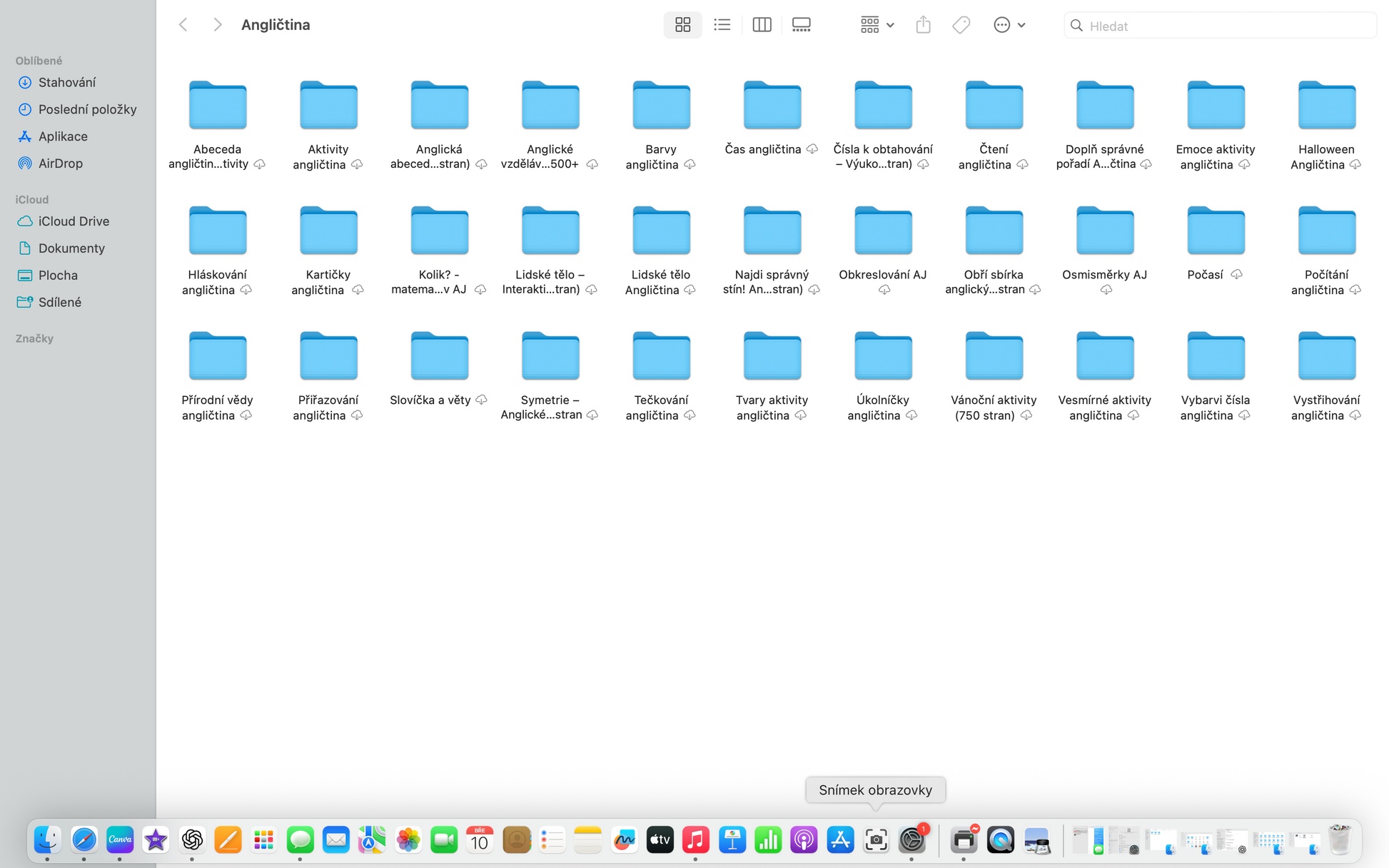This screenshot has width=1389, height=868.
Task: Open the group-by dropdown
Action: click(877, 25)
